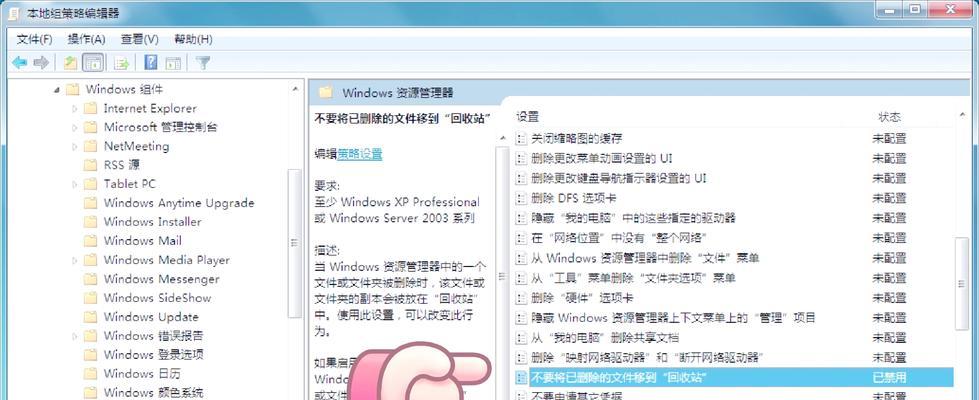Viewport: 979px width, 400px height.
Task: Click the gray Forward arrow toolbar icon
Action: pyautogui.click(x=41, y=62)
